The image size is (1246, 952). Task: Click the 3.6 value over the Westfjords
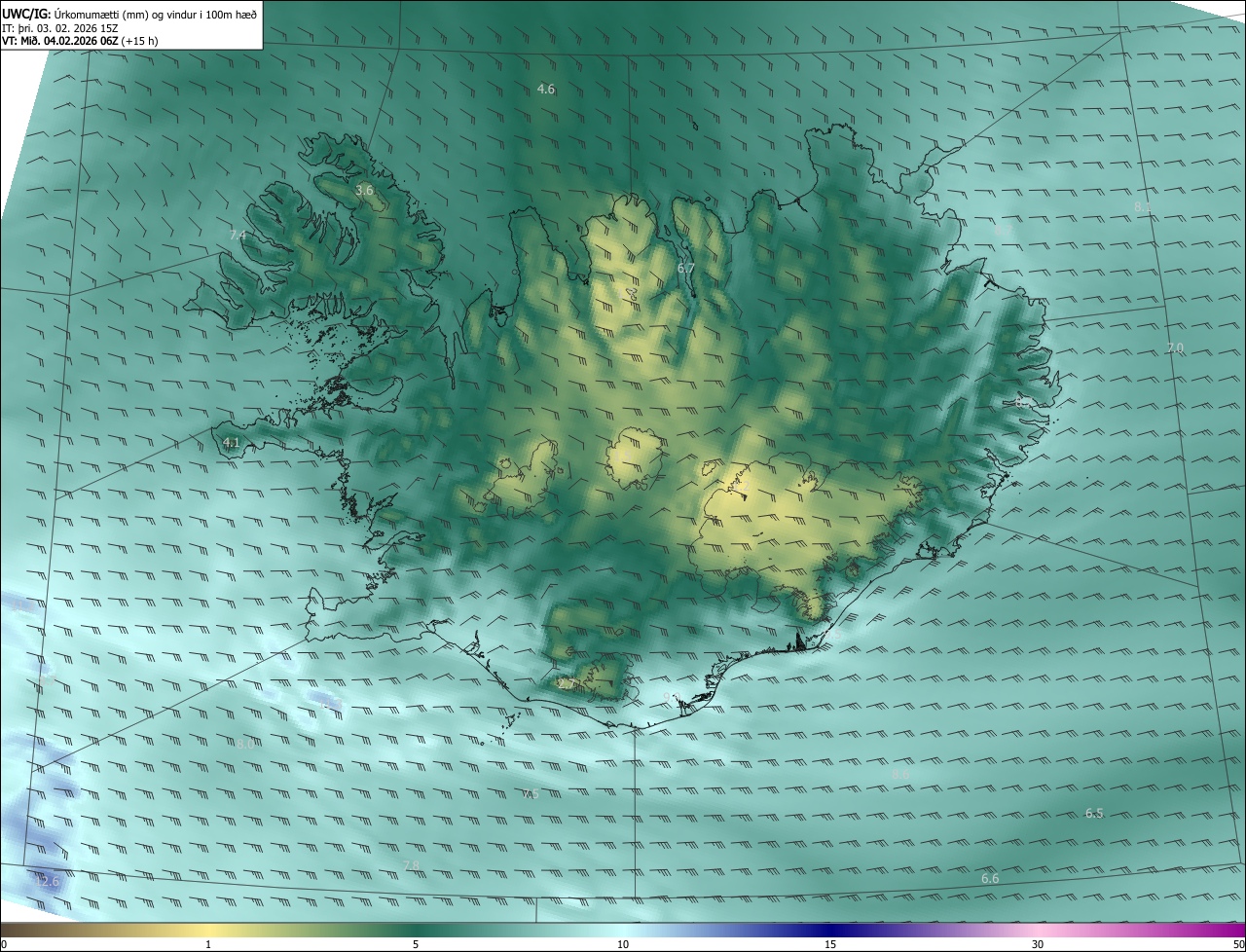(x=364, y=191)
